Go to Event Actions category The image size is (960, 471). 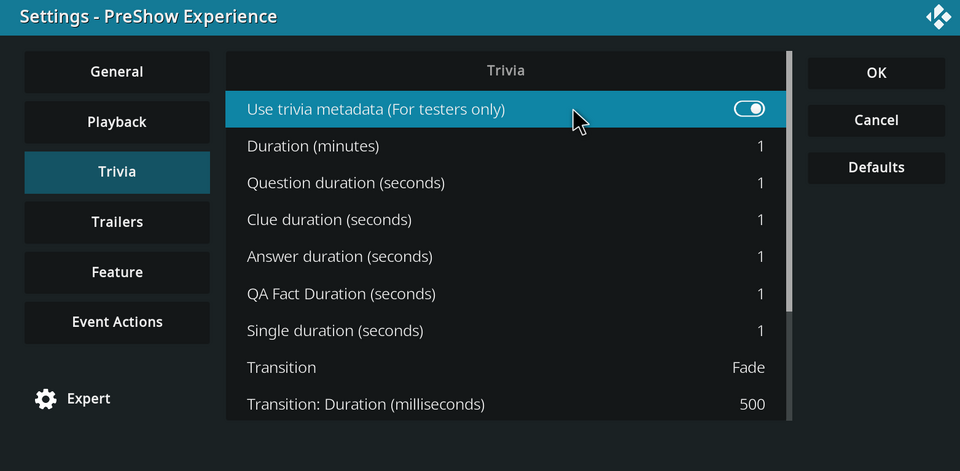click(117, 322)
